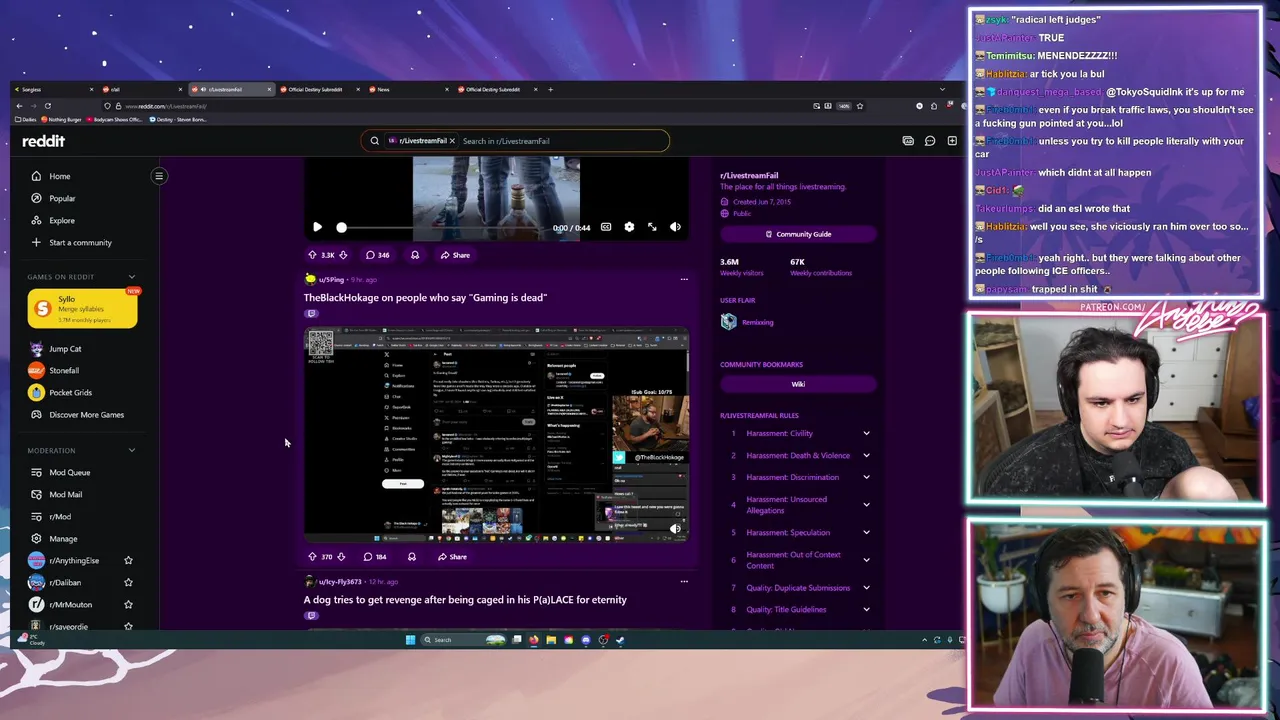Collapse the Moderation section
This screenshot has height=720, width=1280.
(x=131, y=451)
